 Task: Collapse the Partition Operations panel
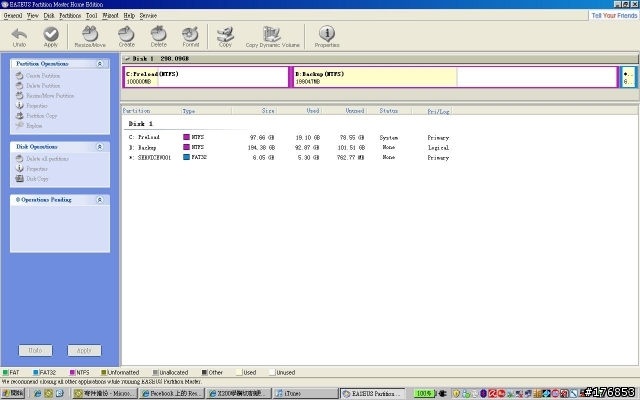tap(99, 64)
